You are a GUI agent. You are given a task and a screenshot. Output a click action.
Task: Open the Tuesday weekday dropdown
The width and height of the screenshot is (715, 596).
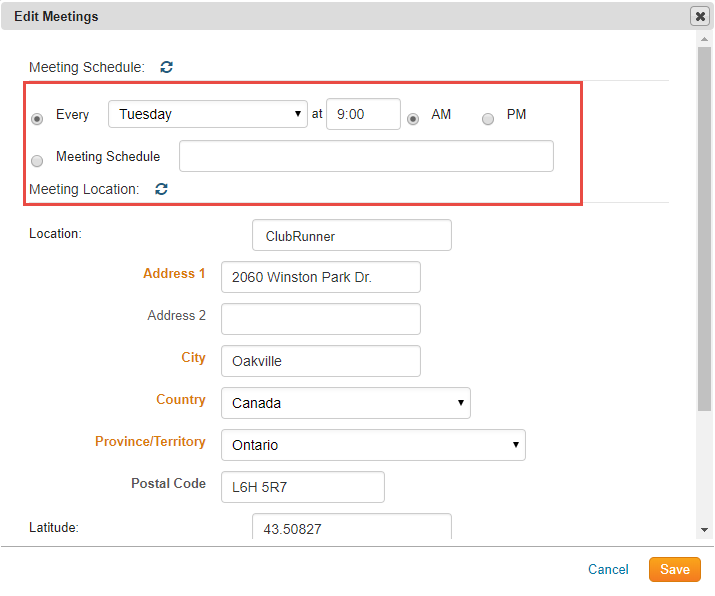click(x=208, y=114)
